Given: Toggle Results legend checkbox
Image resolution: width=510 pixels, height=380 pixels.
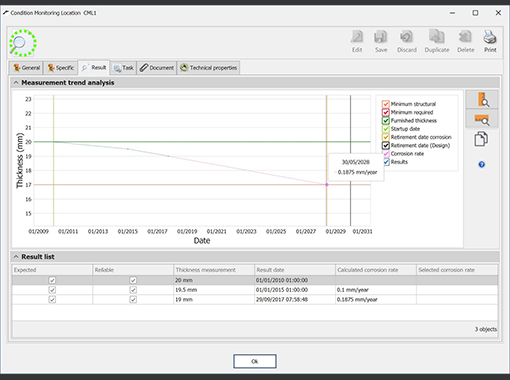Looking at the screenshot, I should (x=386, y=162).
